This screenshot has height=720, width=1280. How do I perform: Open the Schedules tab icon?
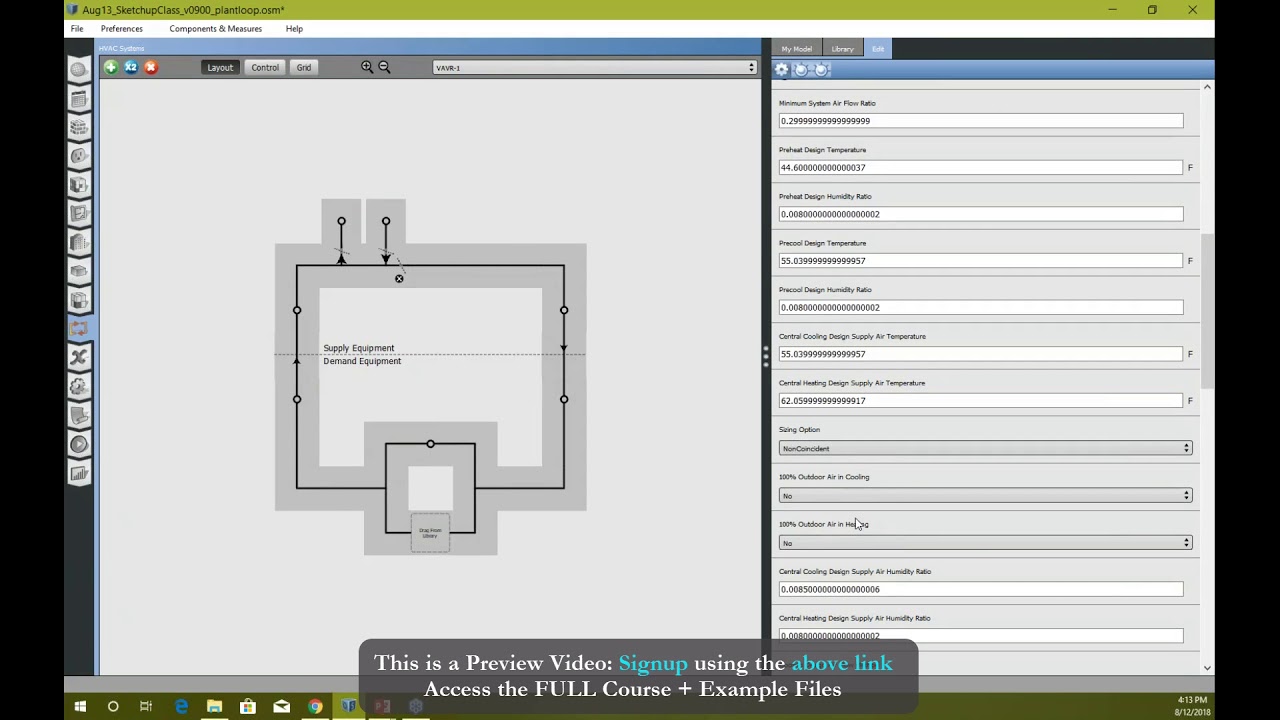[78, 99]
